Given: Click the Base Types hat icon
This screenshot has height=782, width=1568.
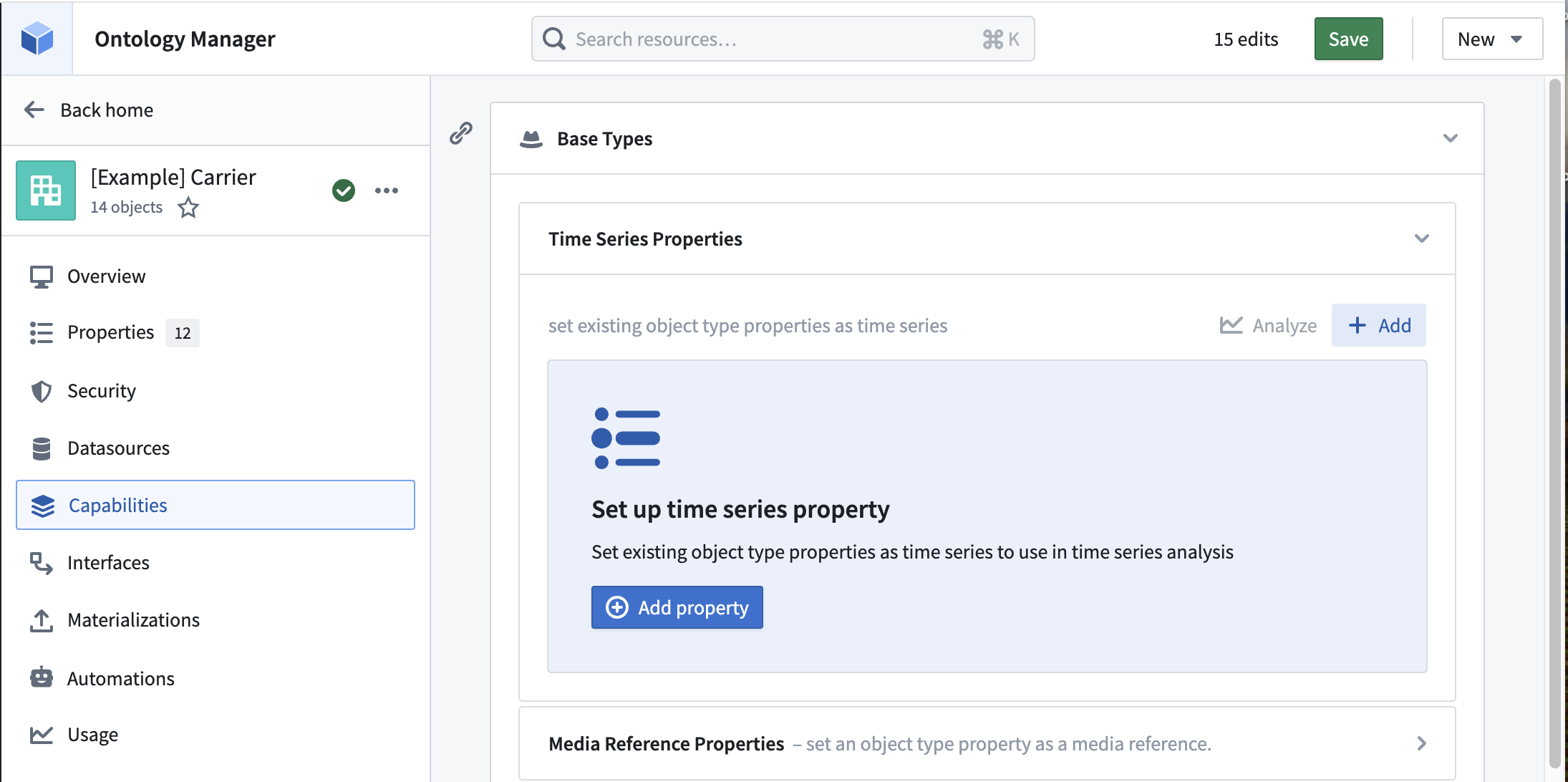Looking at the screenshot, I should [531, 139].
